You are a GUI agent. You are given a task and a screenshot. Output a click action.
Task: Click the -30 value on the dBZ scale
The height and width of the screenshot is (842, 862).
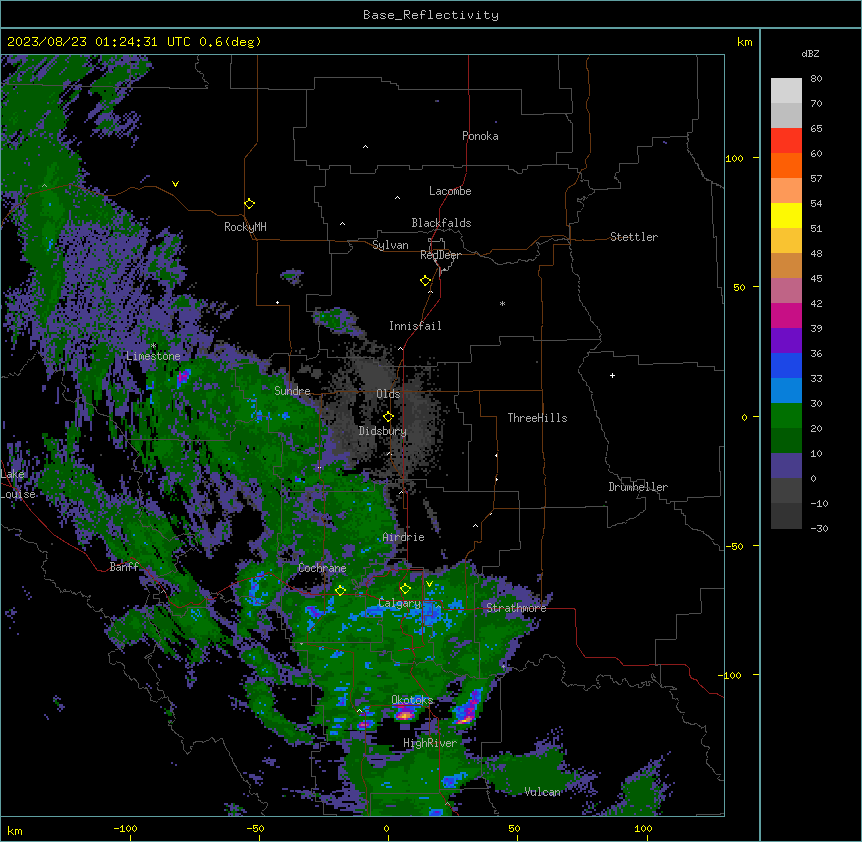[819, 528]
